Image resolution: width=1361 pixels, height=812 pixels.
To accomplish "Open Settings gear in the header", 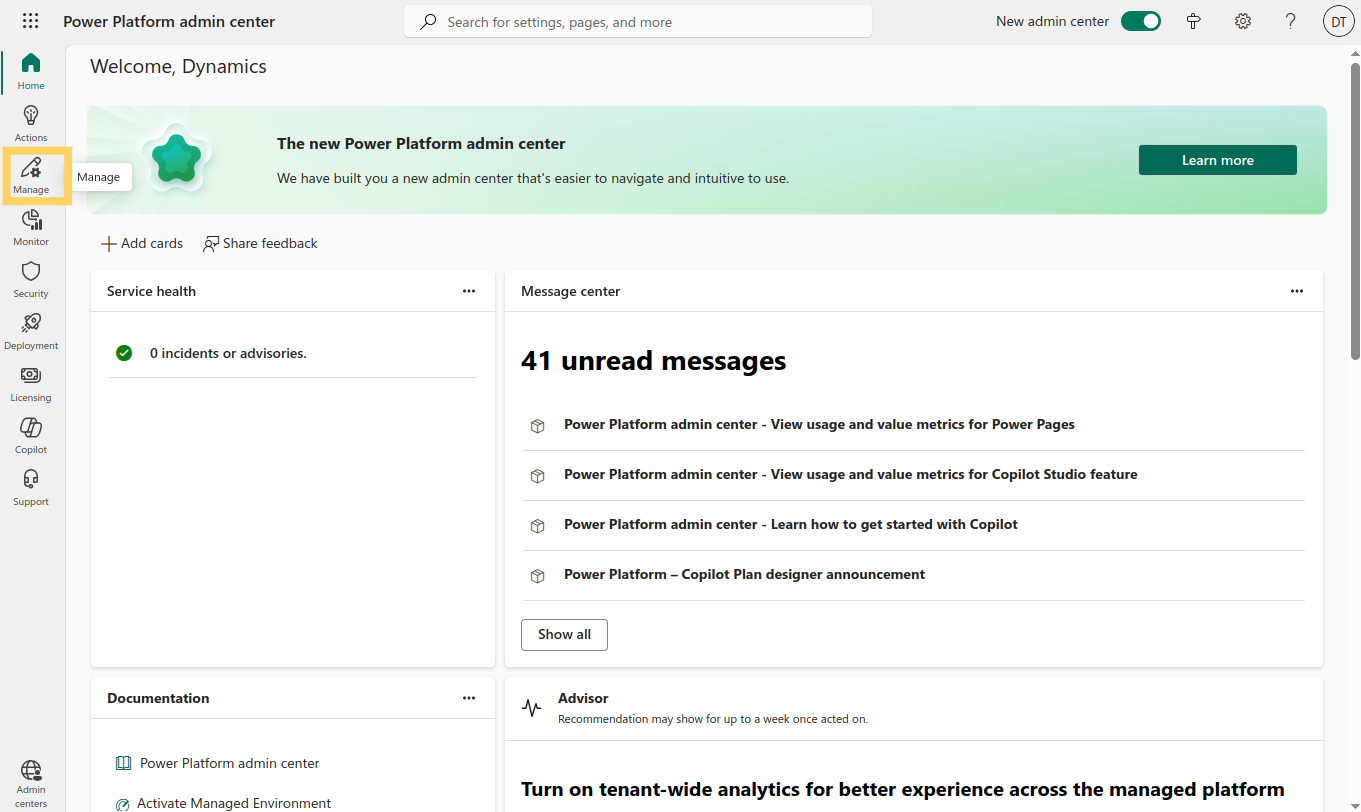I will coord(1243,21).
